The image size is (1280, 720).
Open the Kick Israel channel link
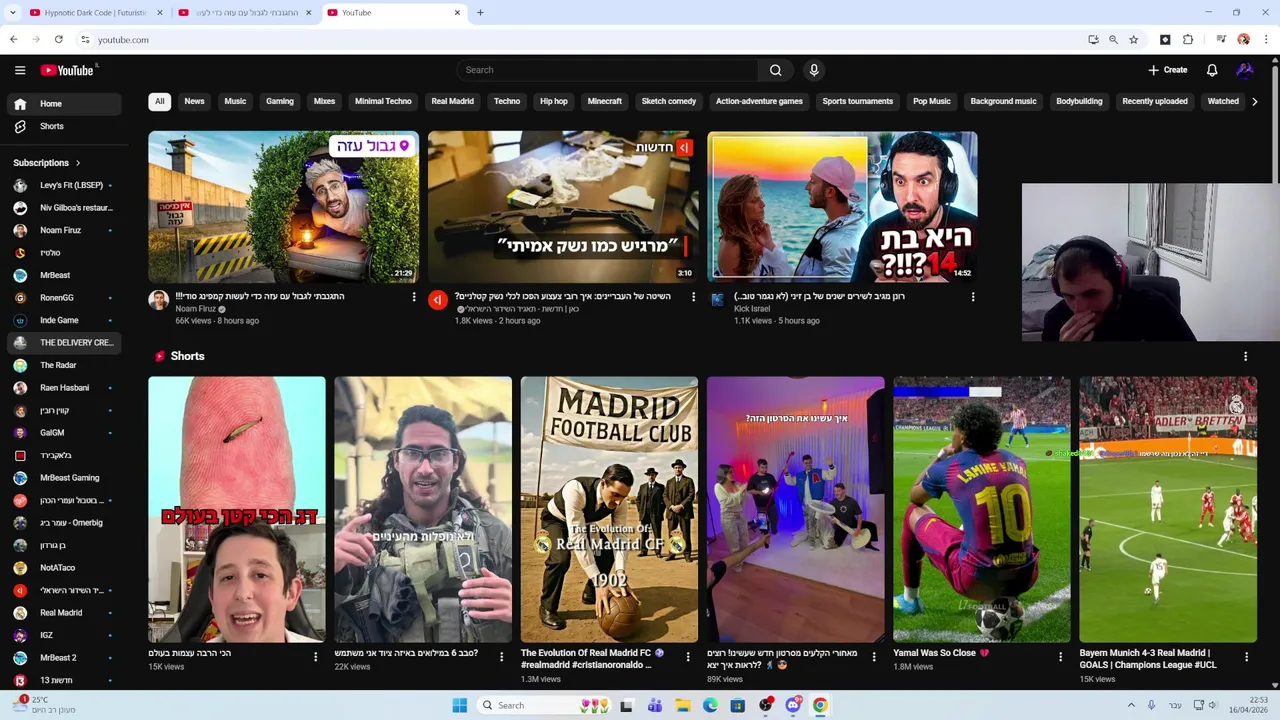752,309
